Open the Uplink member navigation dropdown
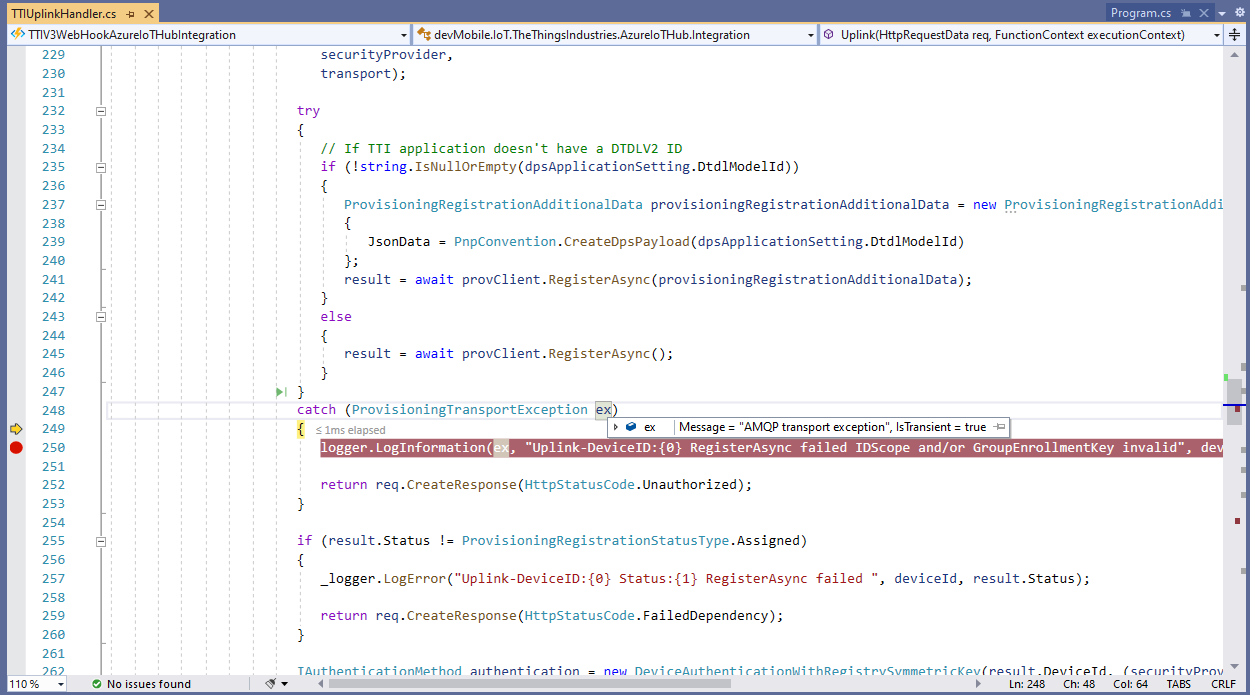Screen dimensions: 1250x695 pyautogui.click(x=1216, y=35)
